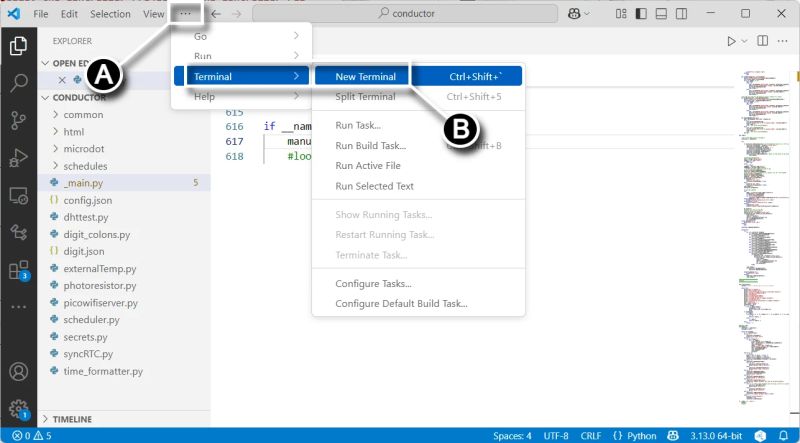Open Customize Layout icon
800x443 pixels.
point(620,14)
